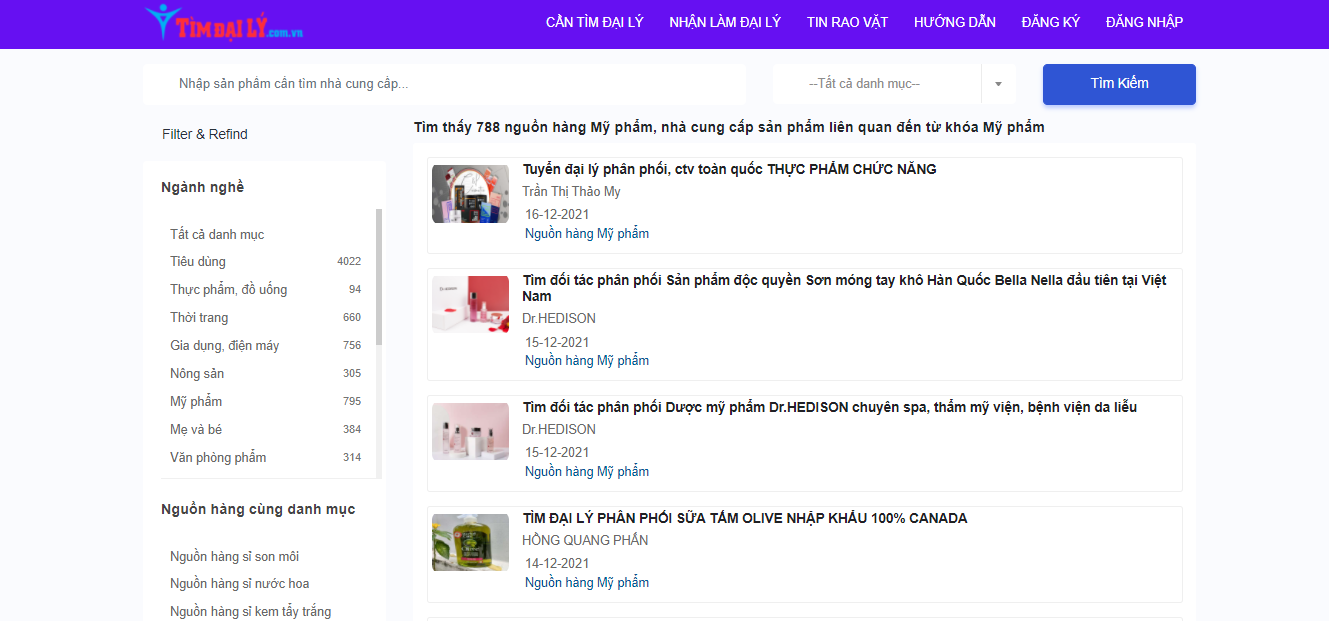Select the Mỹ phẩm category

pyautogui.click(x=194, y=401)
